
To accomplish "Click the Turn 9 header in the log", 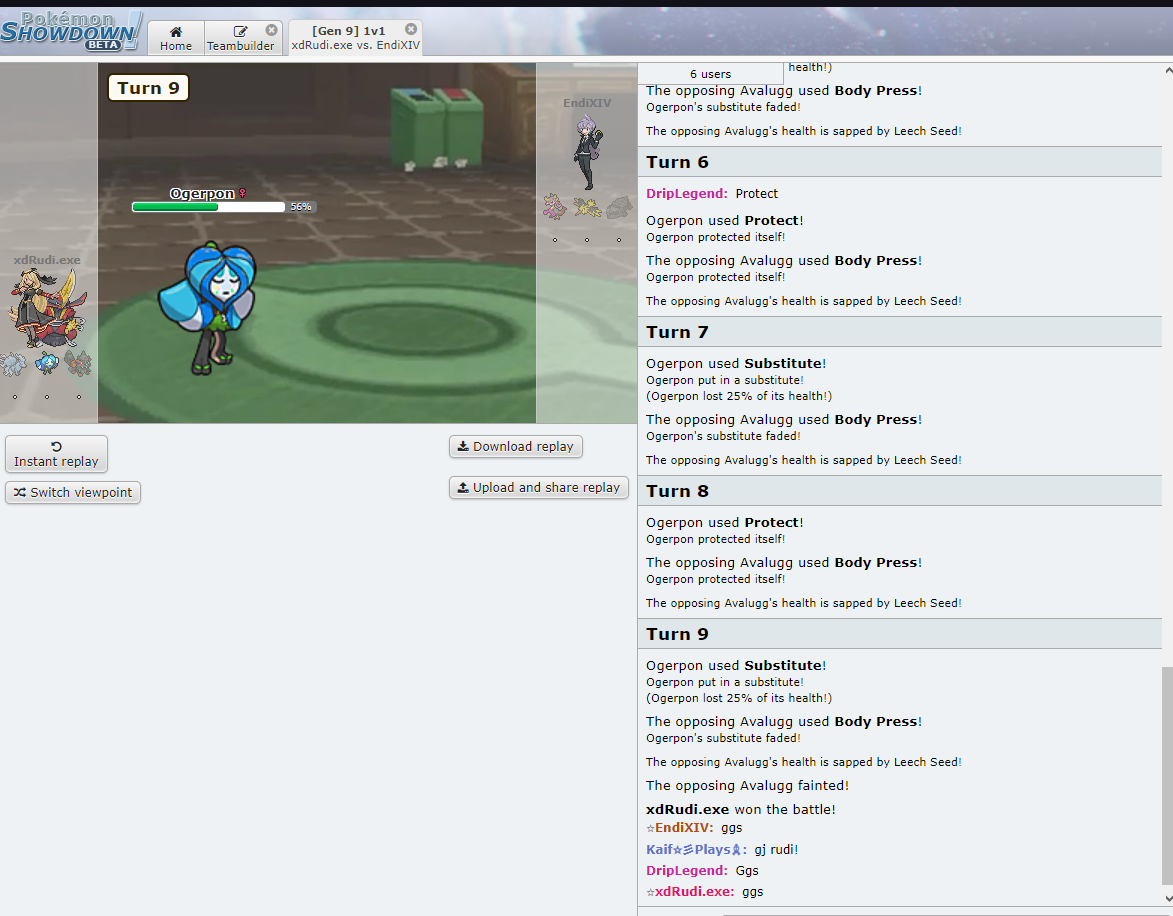I will coord(900,634).
